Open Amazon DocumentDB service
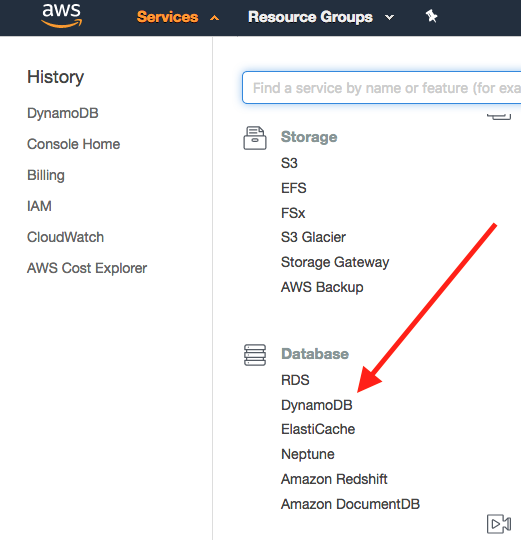Viewport: 521px width, 540px height. [x=350, y=504]
